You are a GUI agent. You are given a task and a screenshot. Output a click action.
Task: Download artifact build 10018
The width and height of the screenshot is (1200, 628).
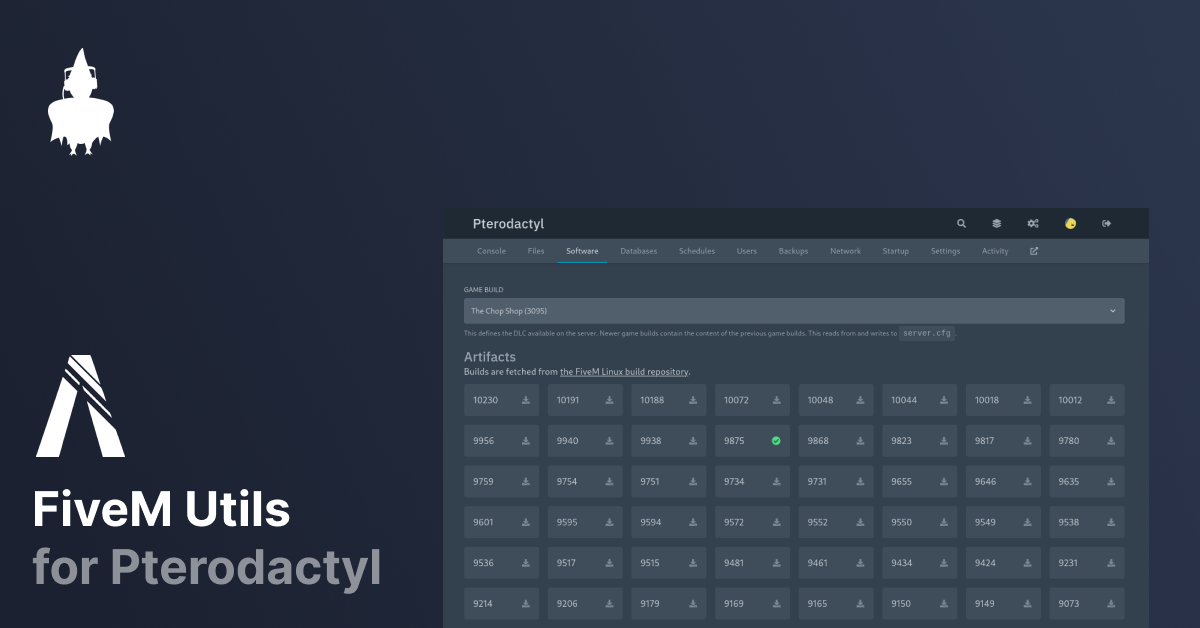pos(1027,400)
